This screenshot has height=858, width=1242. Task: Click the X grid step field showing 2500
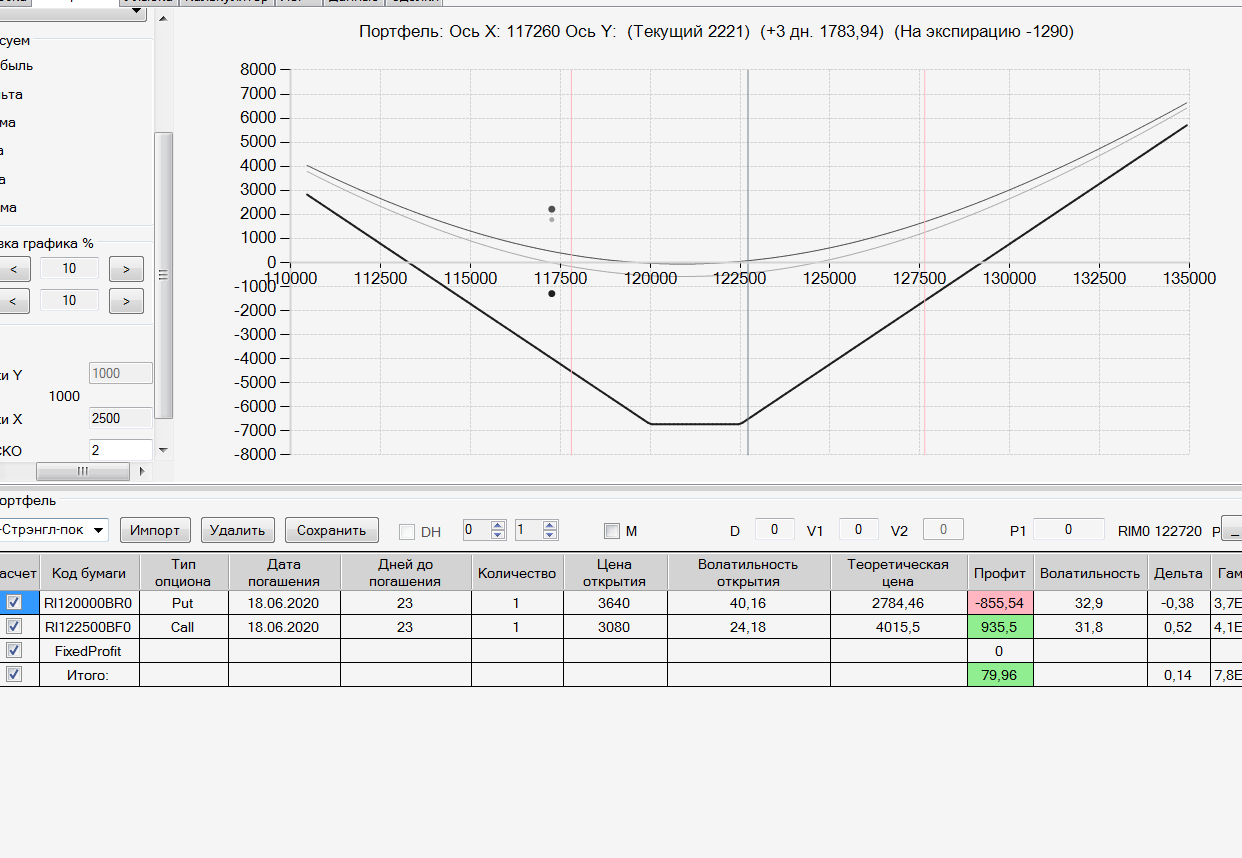tap(121, 418)
